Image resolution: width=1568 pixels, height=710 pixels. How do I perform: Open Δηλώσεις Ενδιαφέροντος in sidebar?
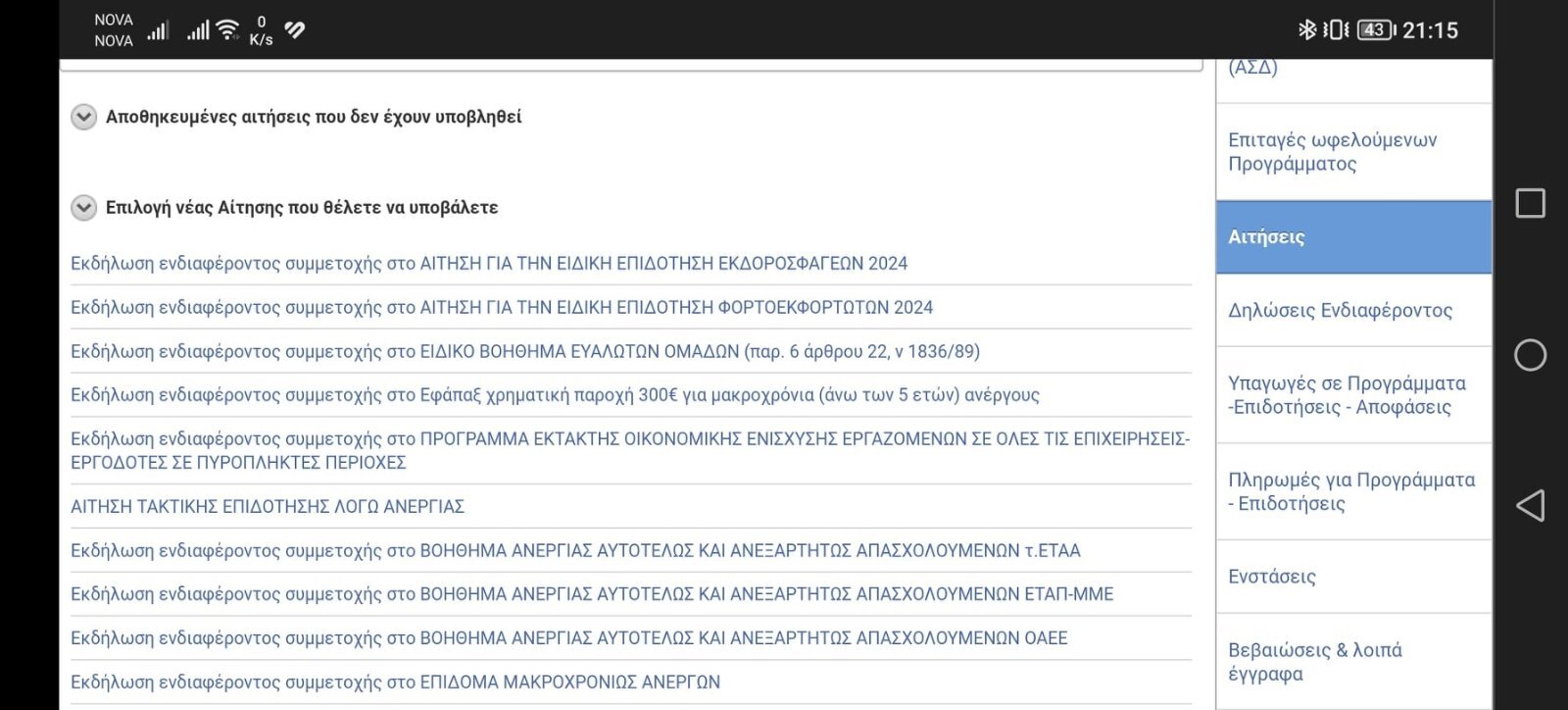(x=1353, y=310)
